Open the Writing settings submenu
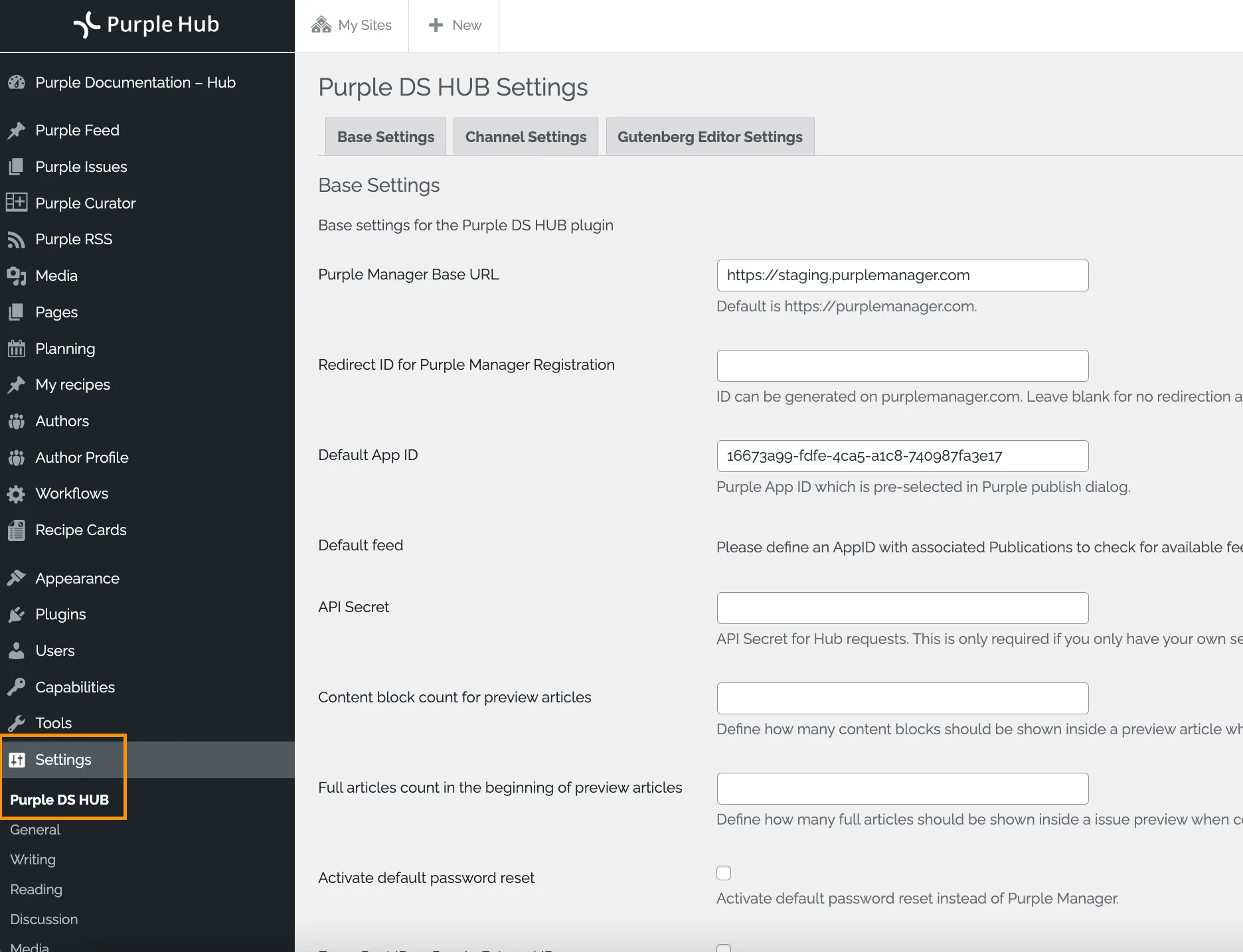Image resolution: width=1243 pixels, height=952 pixels. coord(33,860)
